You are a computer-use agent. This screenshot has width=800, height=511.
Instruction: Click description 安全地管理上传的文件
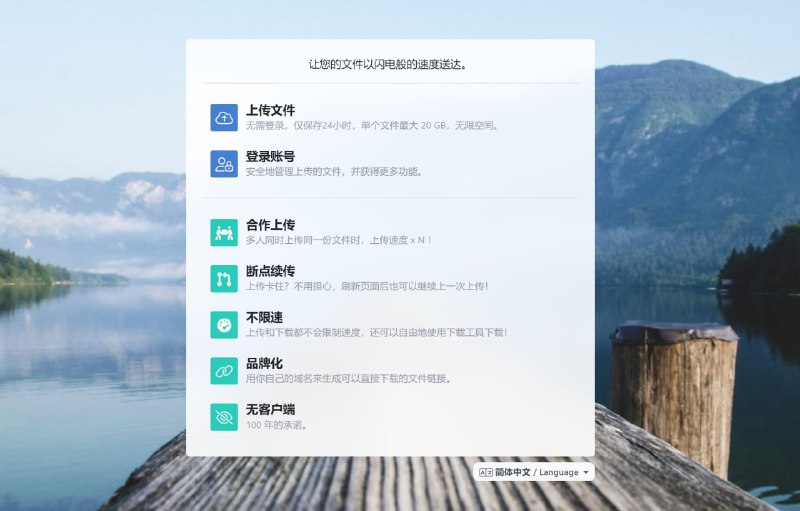[293, 171]
